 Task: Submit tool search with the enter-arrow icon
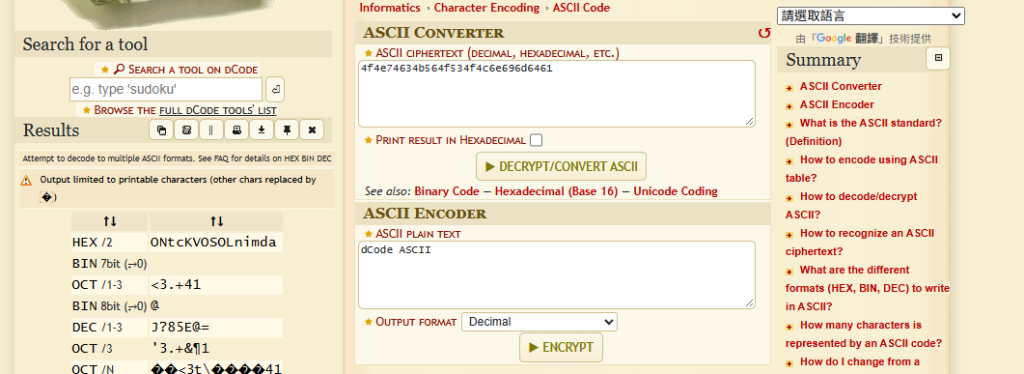click(x=275, y=89)
